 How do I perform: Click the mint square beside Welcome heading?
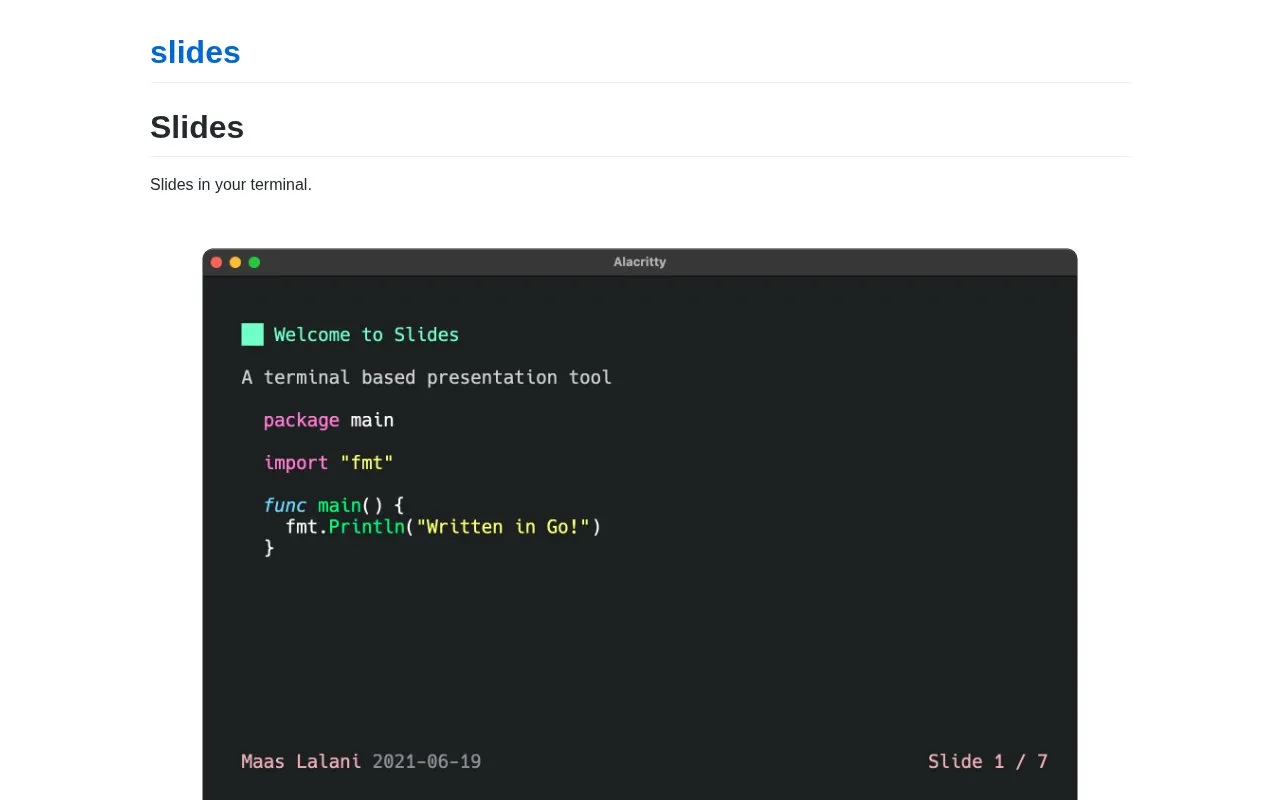[x=253, y=334]
